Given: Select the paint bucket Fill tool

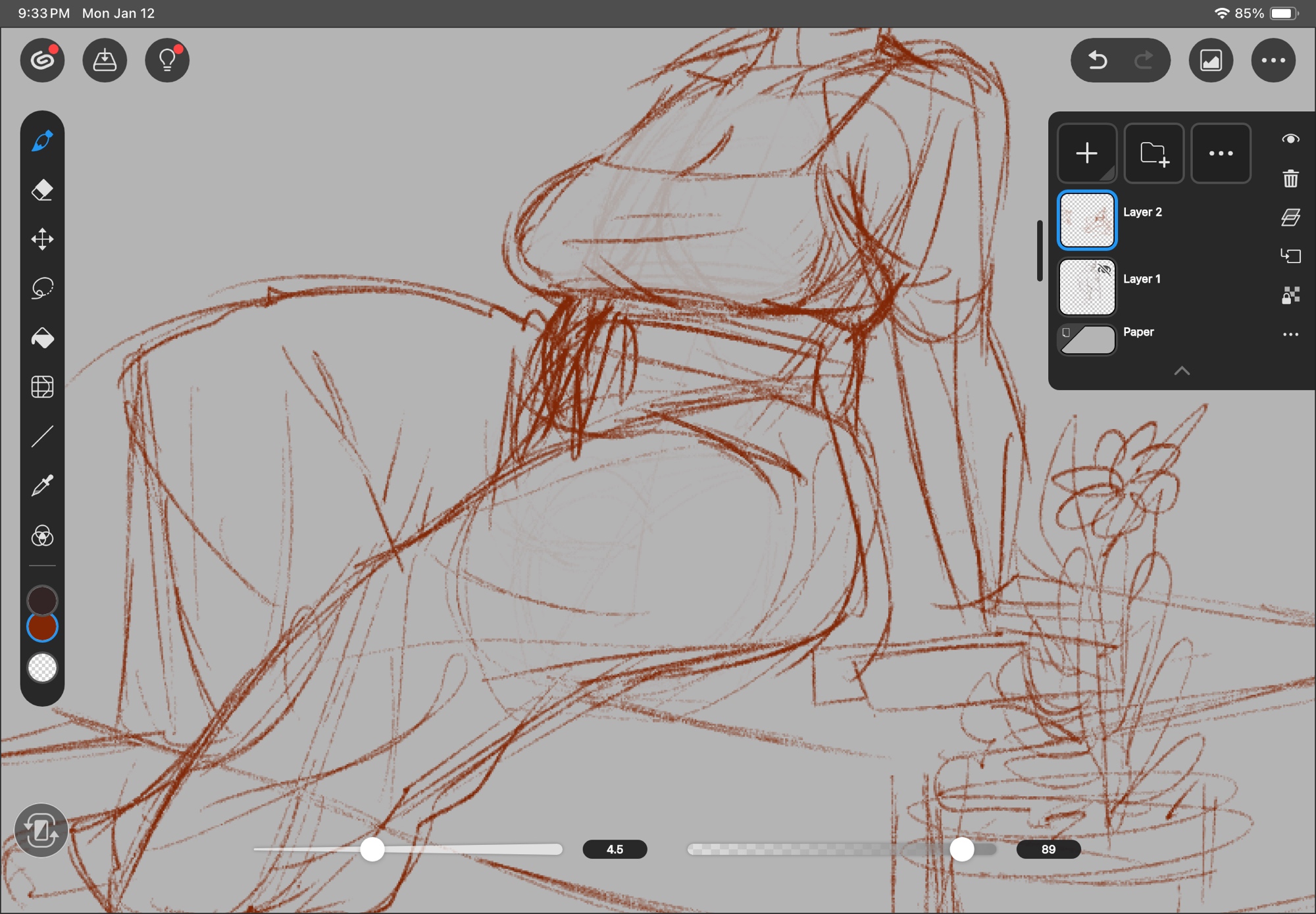Looking at the screenshot, I should [x=42, y=338].
